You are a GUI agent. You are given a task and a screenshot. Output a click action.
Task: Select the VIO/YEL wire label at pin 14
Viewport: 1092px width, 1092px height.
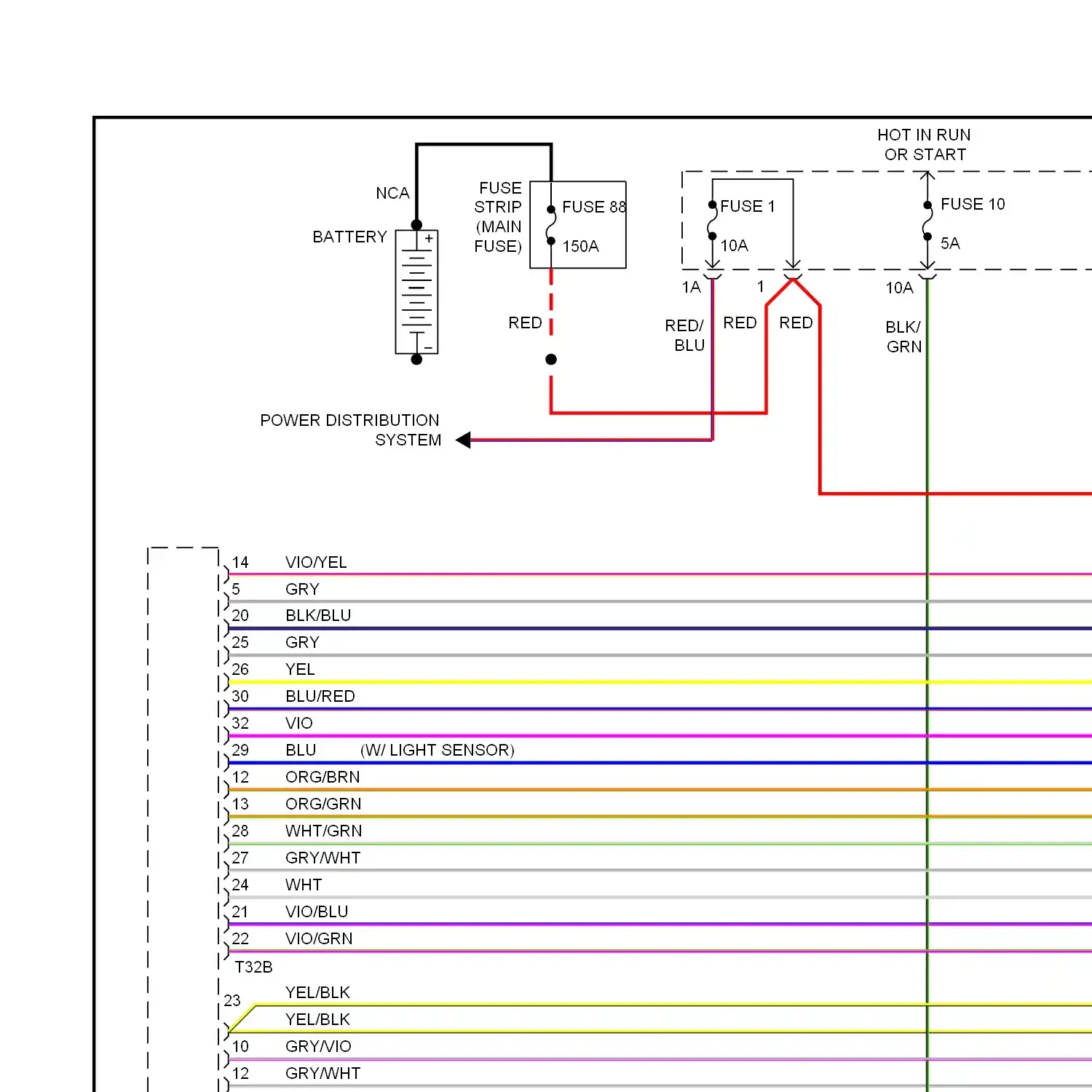pos(316,562)
